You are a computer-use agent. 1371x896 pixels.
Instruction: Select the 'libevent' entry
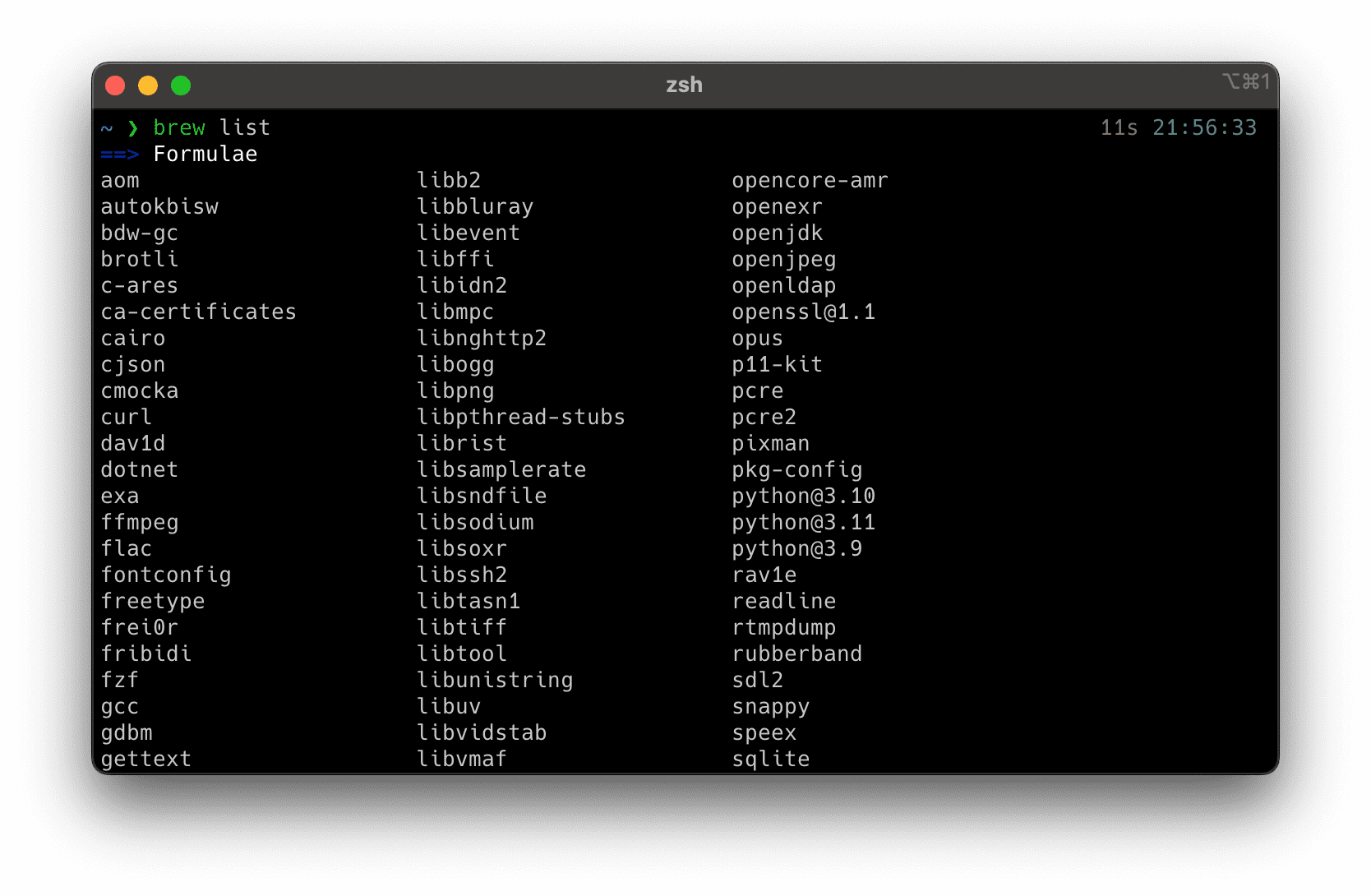click(x=469, y=233)
